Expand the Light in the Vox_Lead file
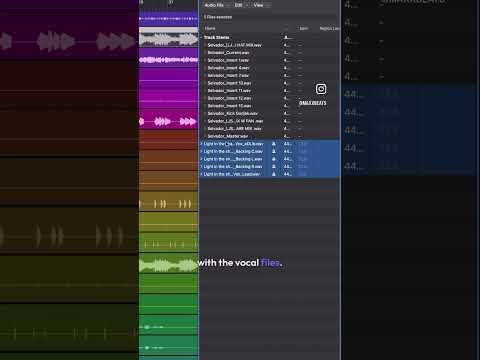Viewport: 480px width, 360px height. [x=201, y=174]
